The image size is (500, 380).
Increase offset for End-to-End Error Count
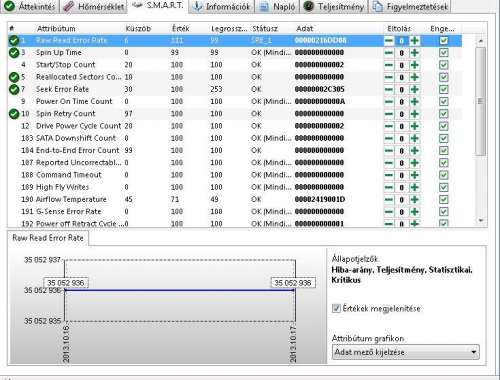point(415,151)
